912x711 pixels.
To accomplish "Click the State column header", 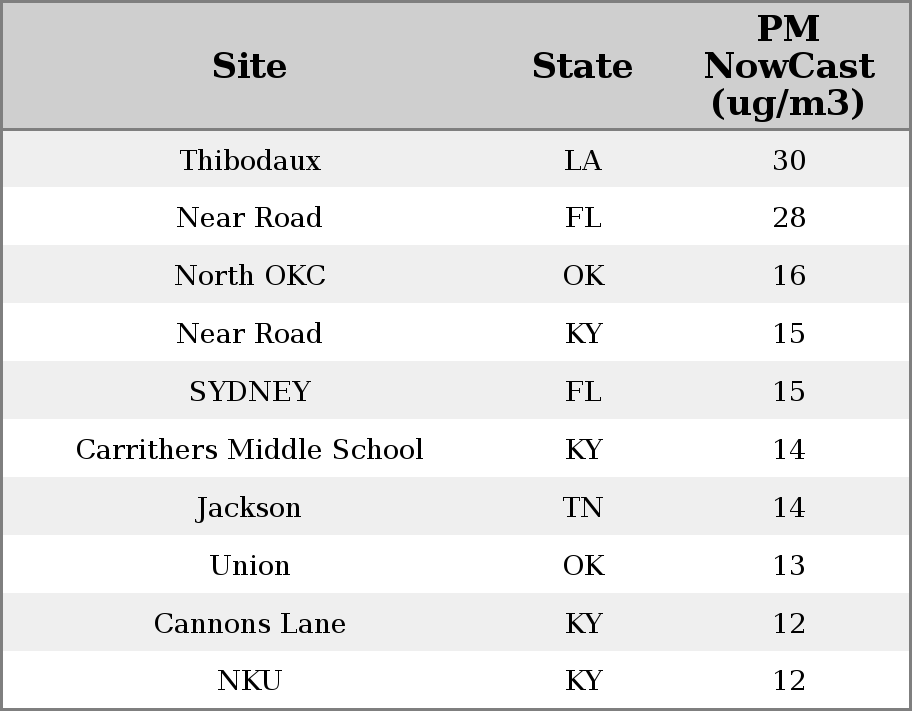I will coord(582,67).
